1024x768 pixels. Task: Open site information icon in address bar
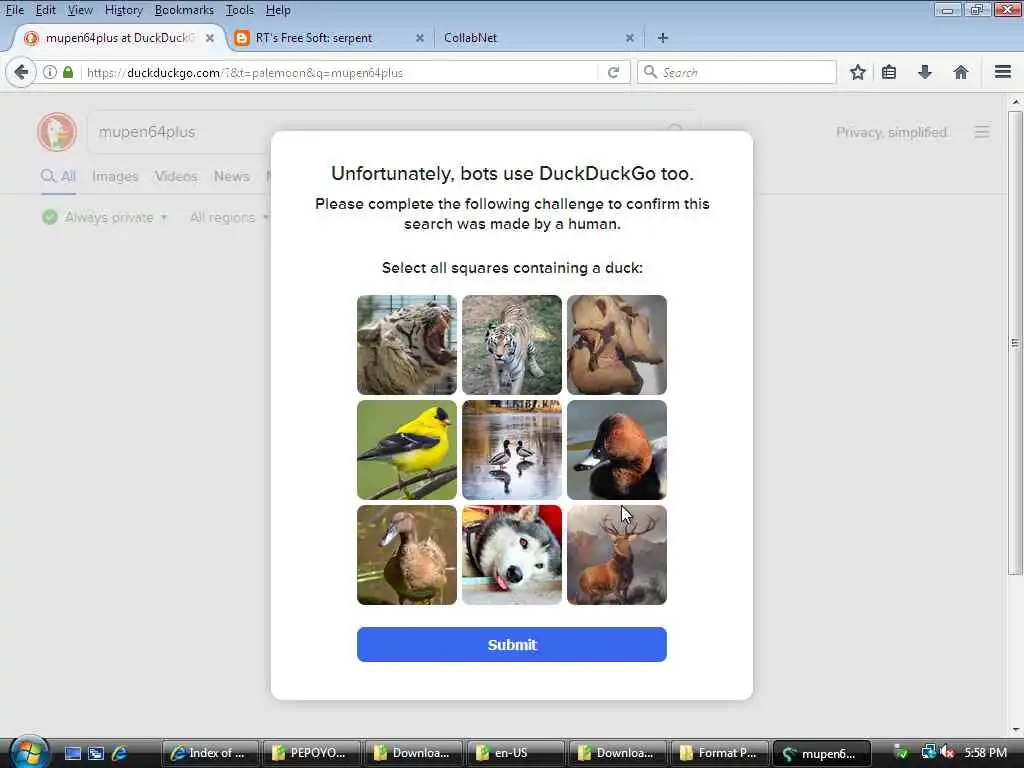(50, 72)
